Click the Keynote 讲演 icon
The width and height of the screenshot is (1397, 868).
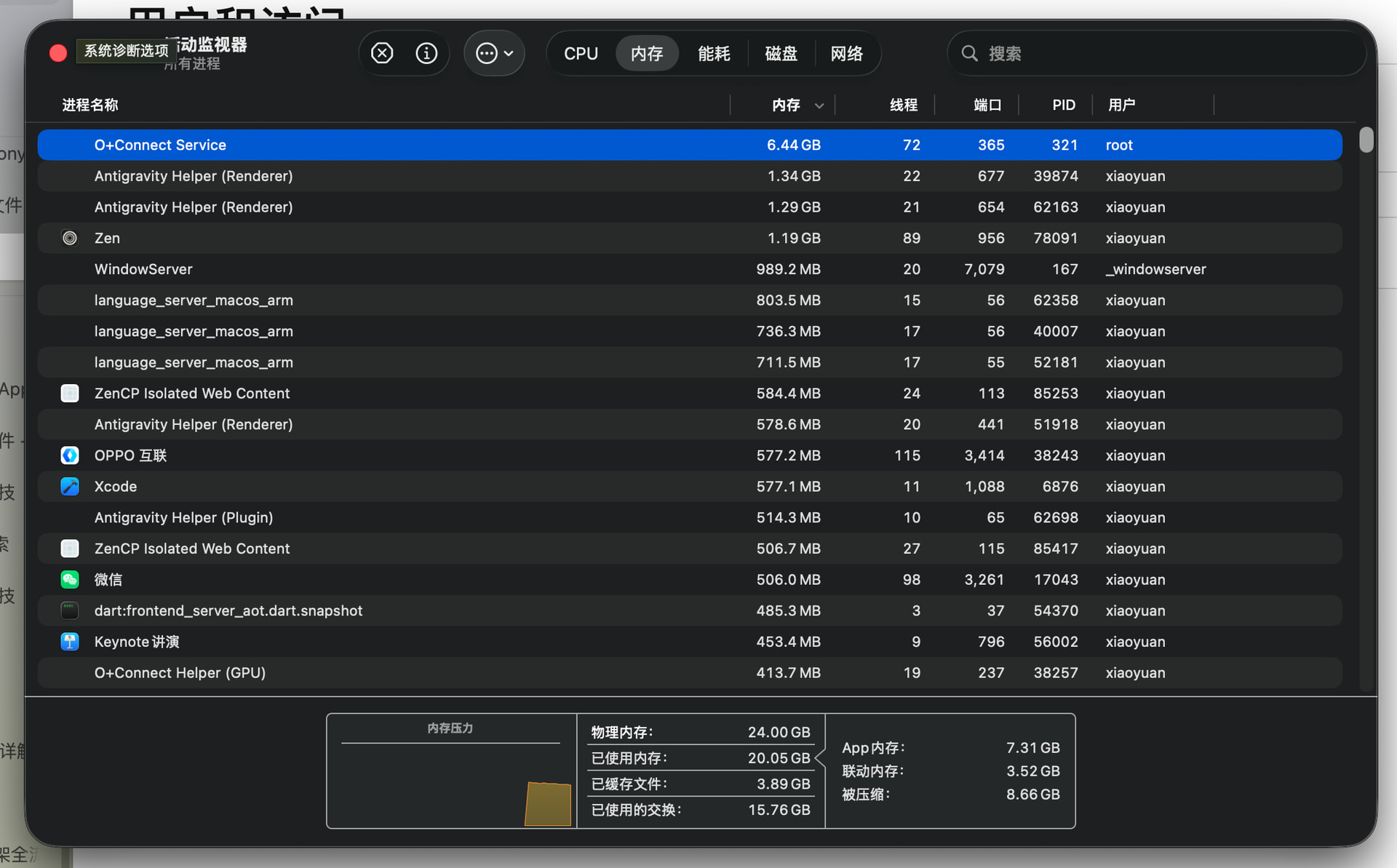coord(70,642)
